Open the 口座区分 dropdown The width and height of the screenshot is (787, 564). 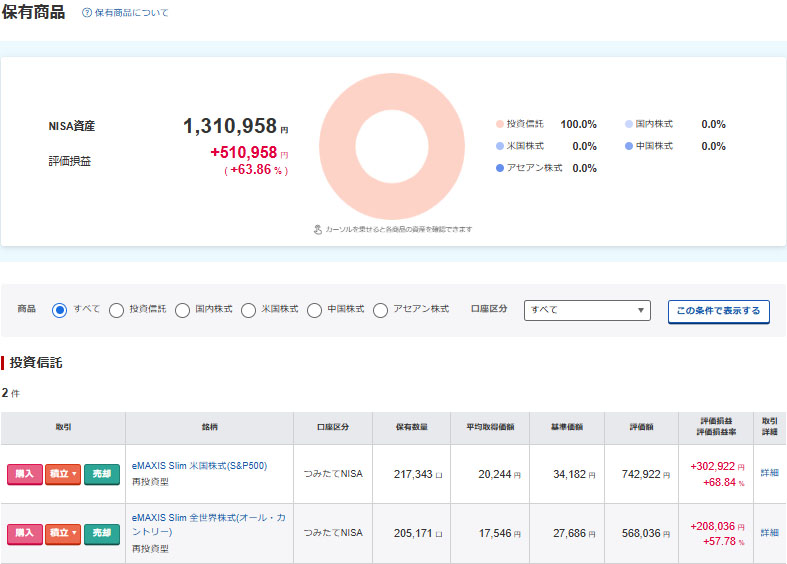click(587, 310)
